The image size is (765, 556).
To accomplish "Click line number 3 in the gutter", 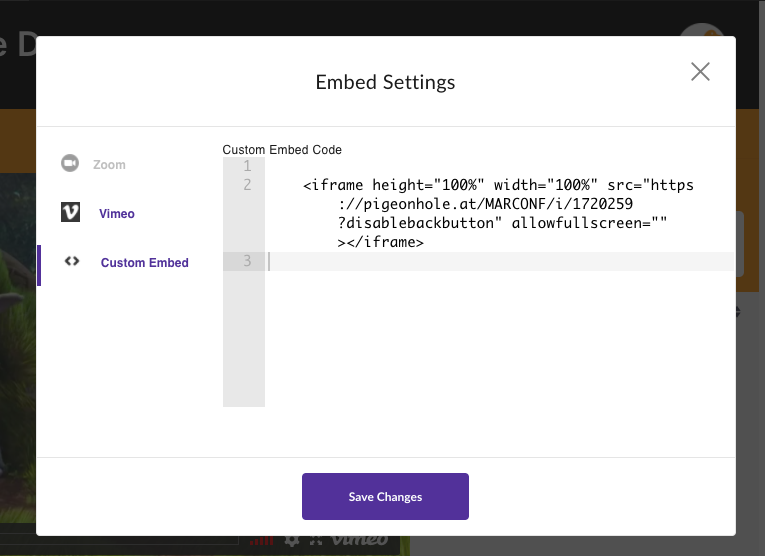I will click(246, 261).
